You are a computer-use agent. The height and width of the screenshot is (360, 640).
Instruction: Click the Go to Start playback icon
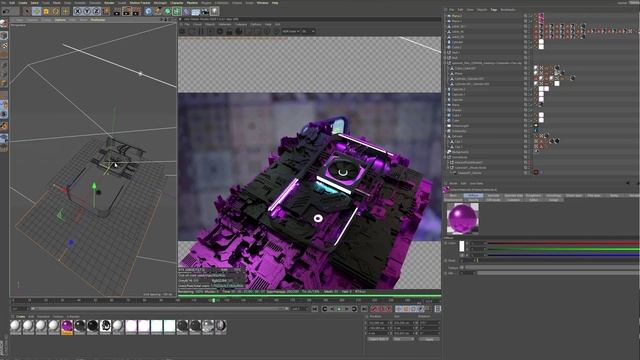pos(315,309)
